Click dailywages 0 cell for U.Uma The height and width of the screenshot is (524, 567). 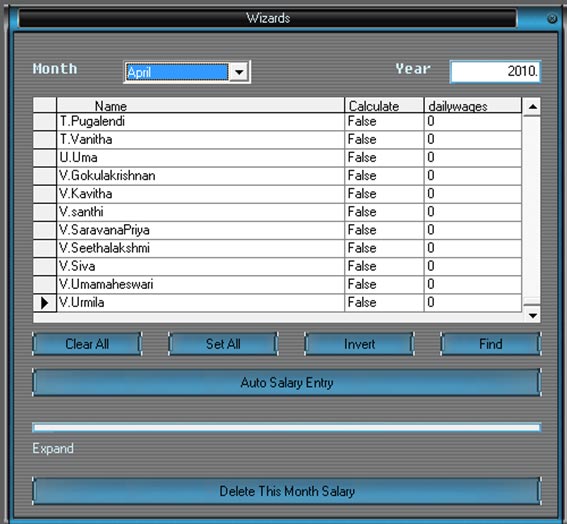(x=473, y=158)
